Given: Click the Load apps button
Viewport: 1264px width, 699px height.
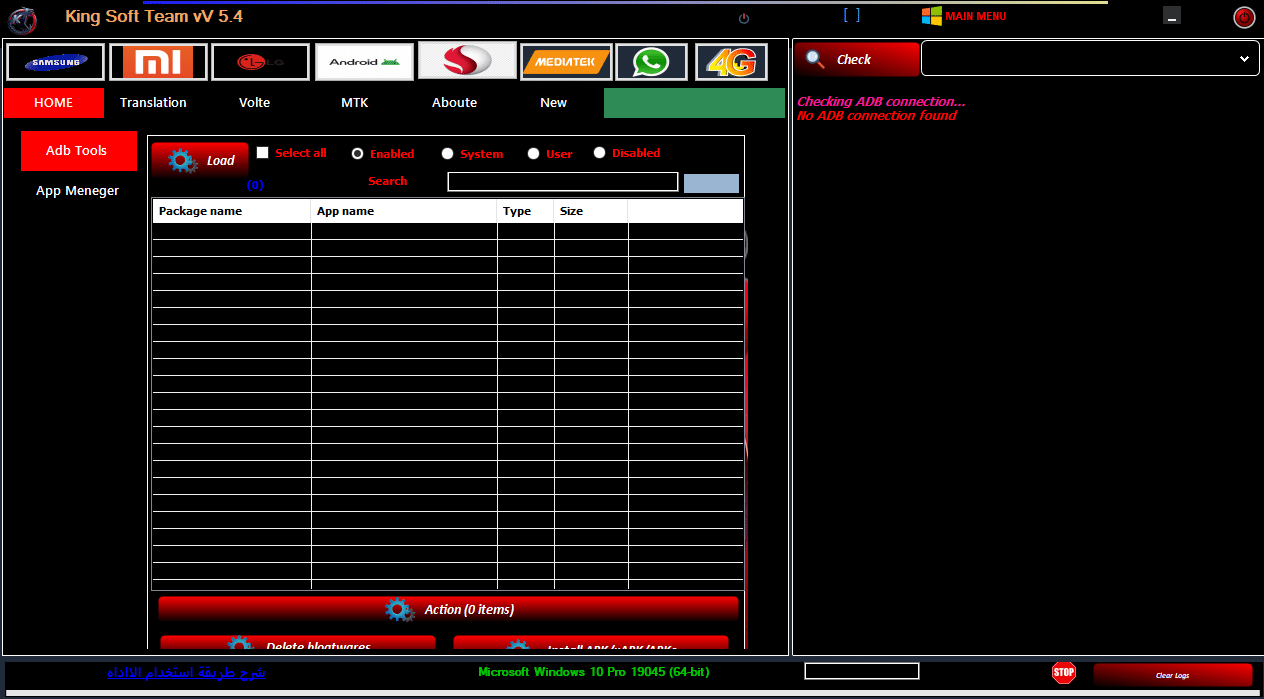Looking at the screenshot, I should (199, 160).
